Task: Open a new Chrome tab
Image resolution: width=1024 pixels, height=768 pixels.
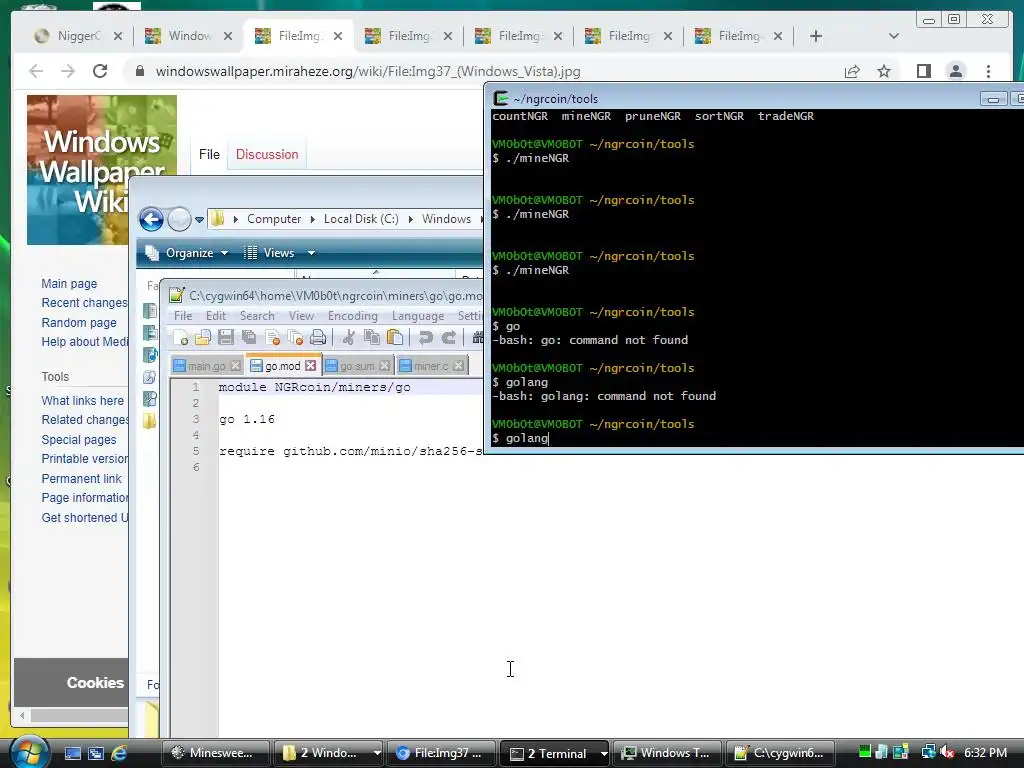Action: 816,36
